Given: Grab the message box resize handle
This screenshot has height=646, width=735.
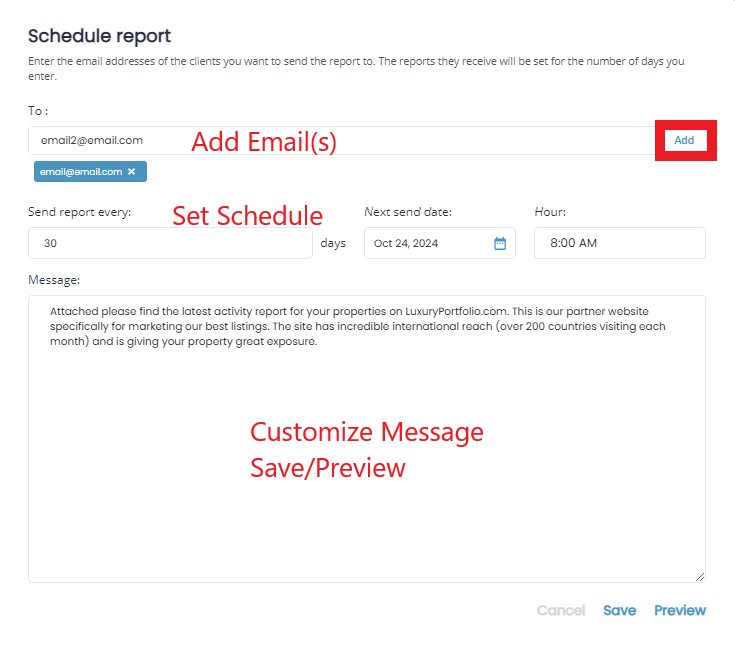Looking at the screenshot, I should coord(700,577).
